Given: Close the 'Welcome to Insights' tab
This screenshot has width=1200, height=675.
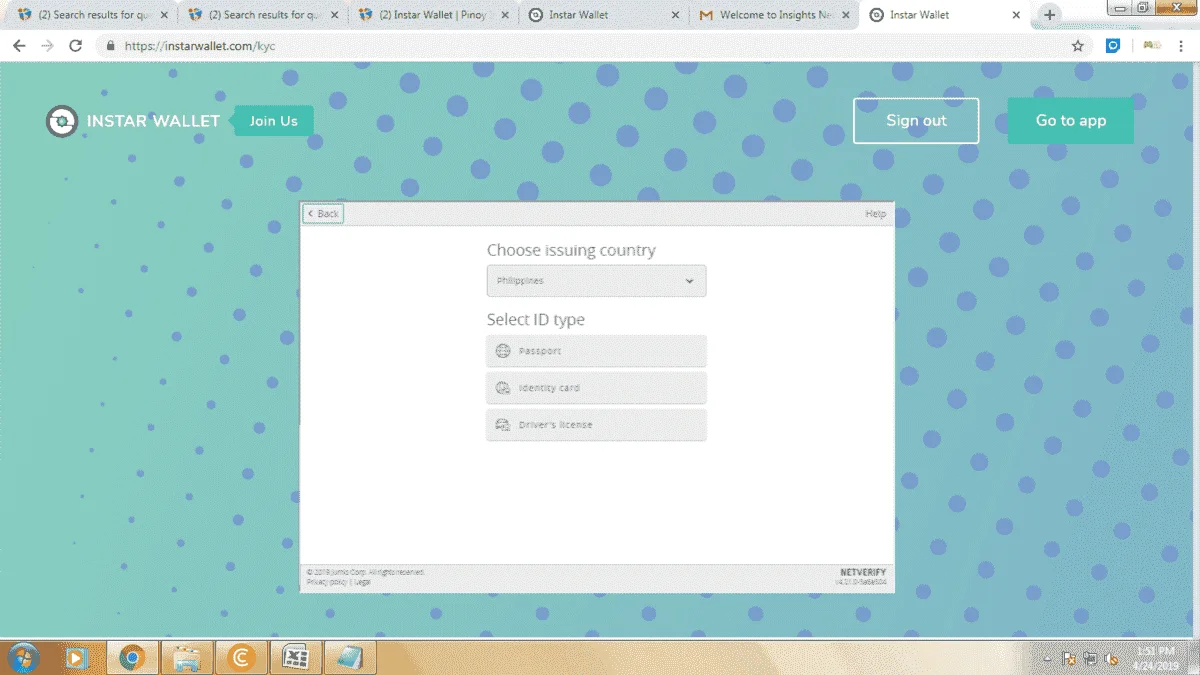Looking at the screenshot, I should tap(847, 15).
